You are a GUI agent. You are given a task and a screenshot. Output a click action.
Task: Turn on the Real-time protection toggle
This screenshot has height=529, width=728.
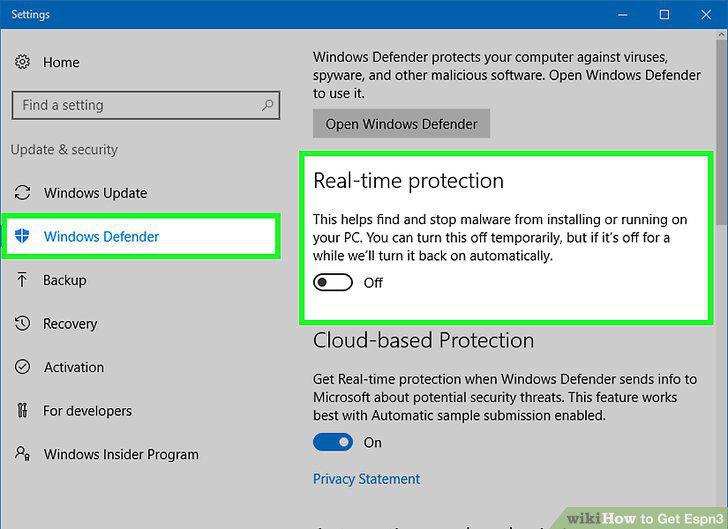(x=332, y=282)
